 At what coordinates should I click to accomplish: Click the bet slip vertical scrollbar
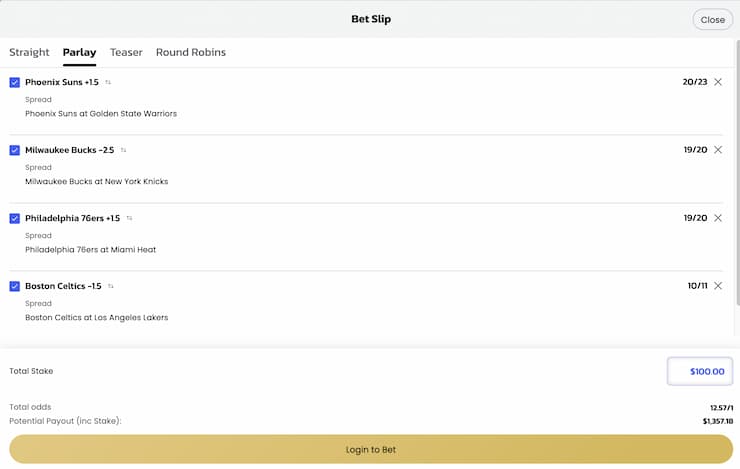pyautogui.click(x=738, y=172)
